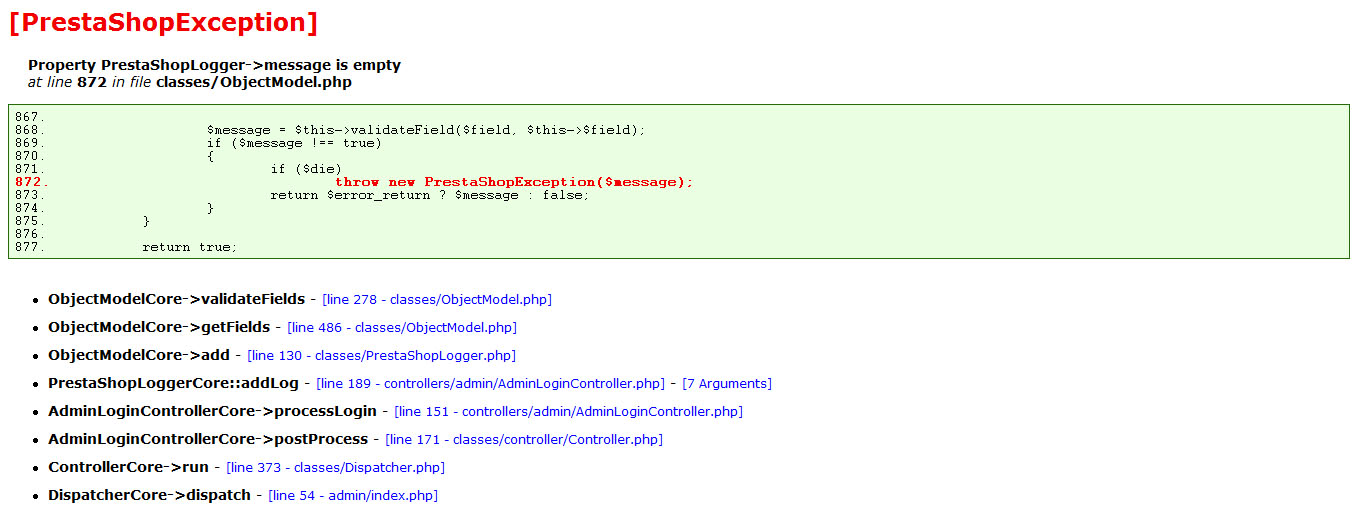Click stack entry AdminLoginControllerCore->postProcess
This screenshot has height=519, width=1354.
point(208,439)
